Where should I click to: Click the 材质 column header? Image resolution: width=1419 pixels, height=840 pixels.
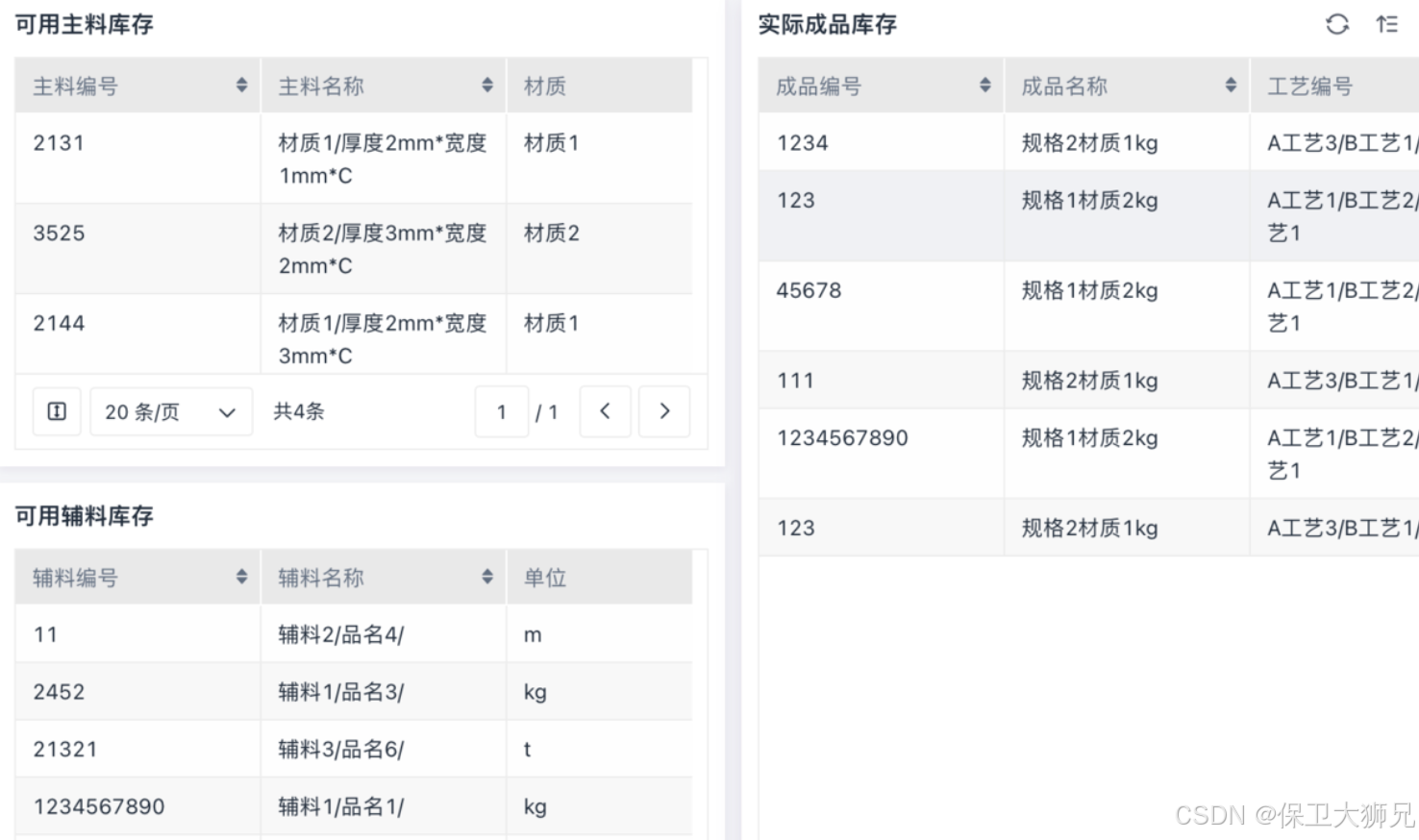tap(544, 85)
